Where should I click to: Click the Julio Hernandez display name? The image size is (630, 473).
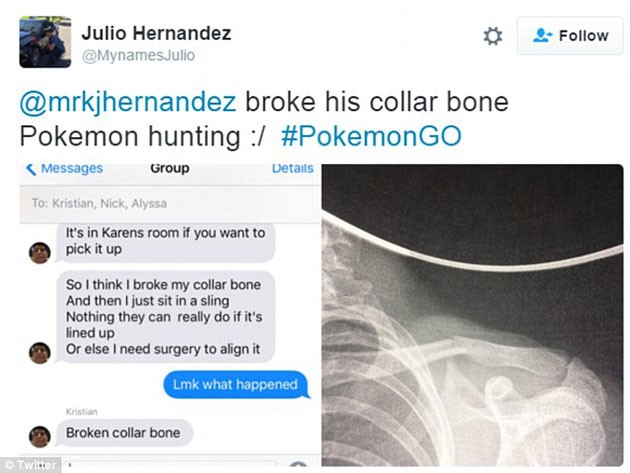[x=158, y=33]
